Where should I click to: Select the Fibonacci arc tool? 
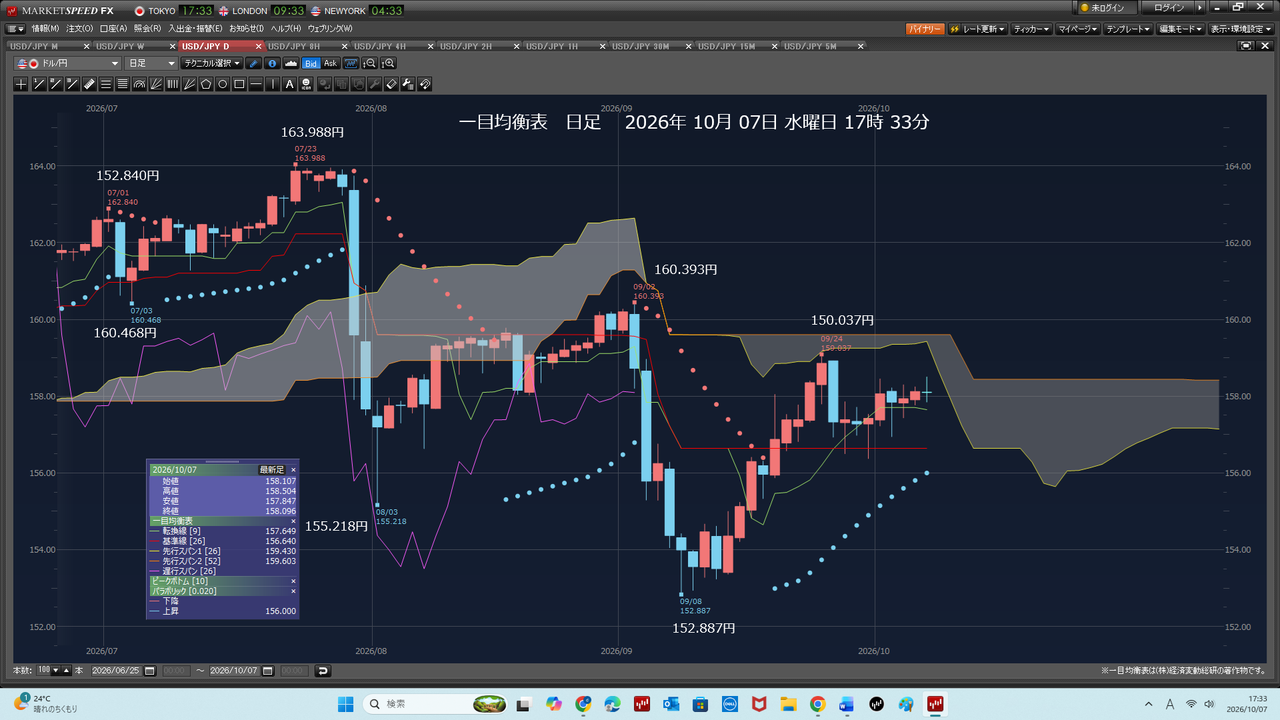click(x=139, y=84)
